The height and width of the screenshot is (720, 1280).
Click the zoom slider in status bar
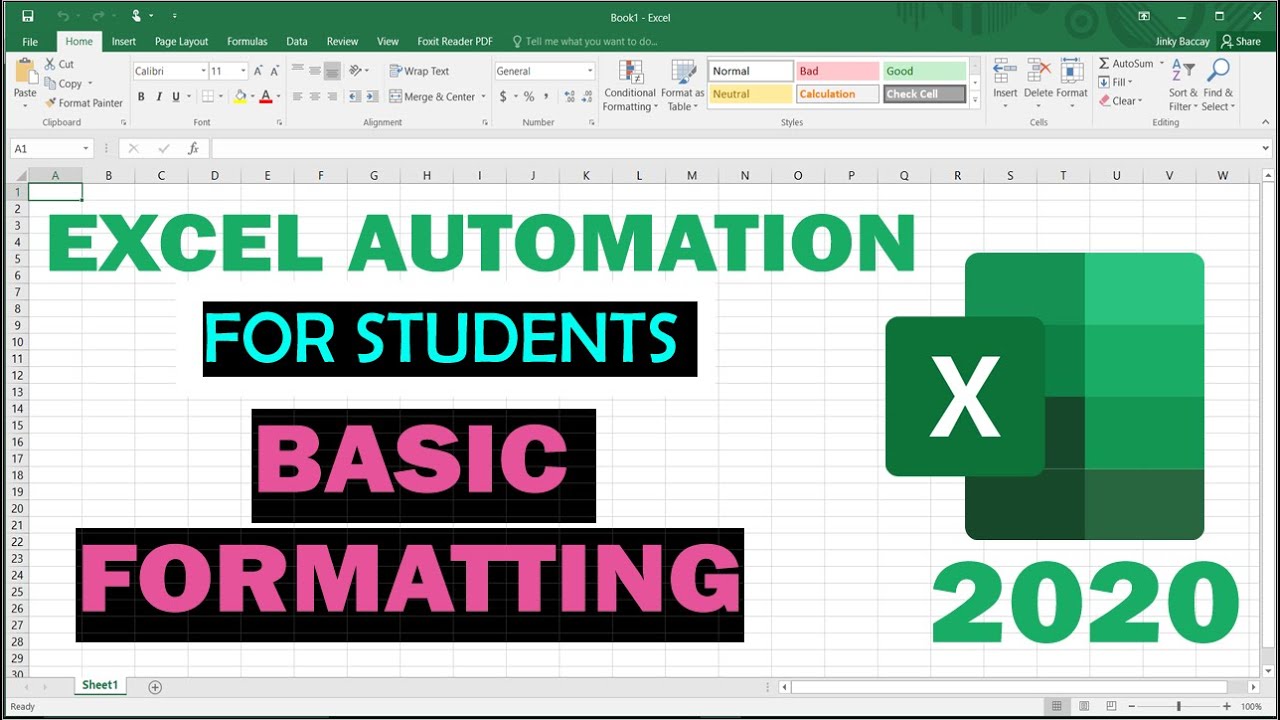1179,707
